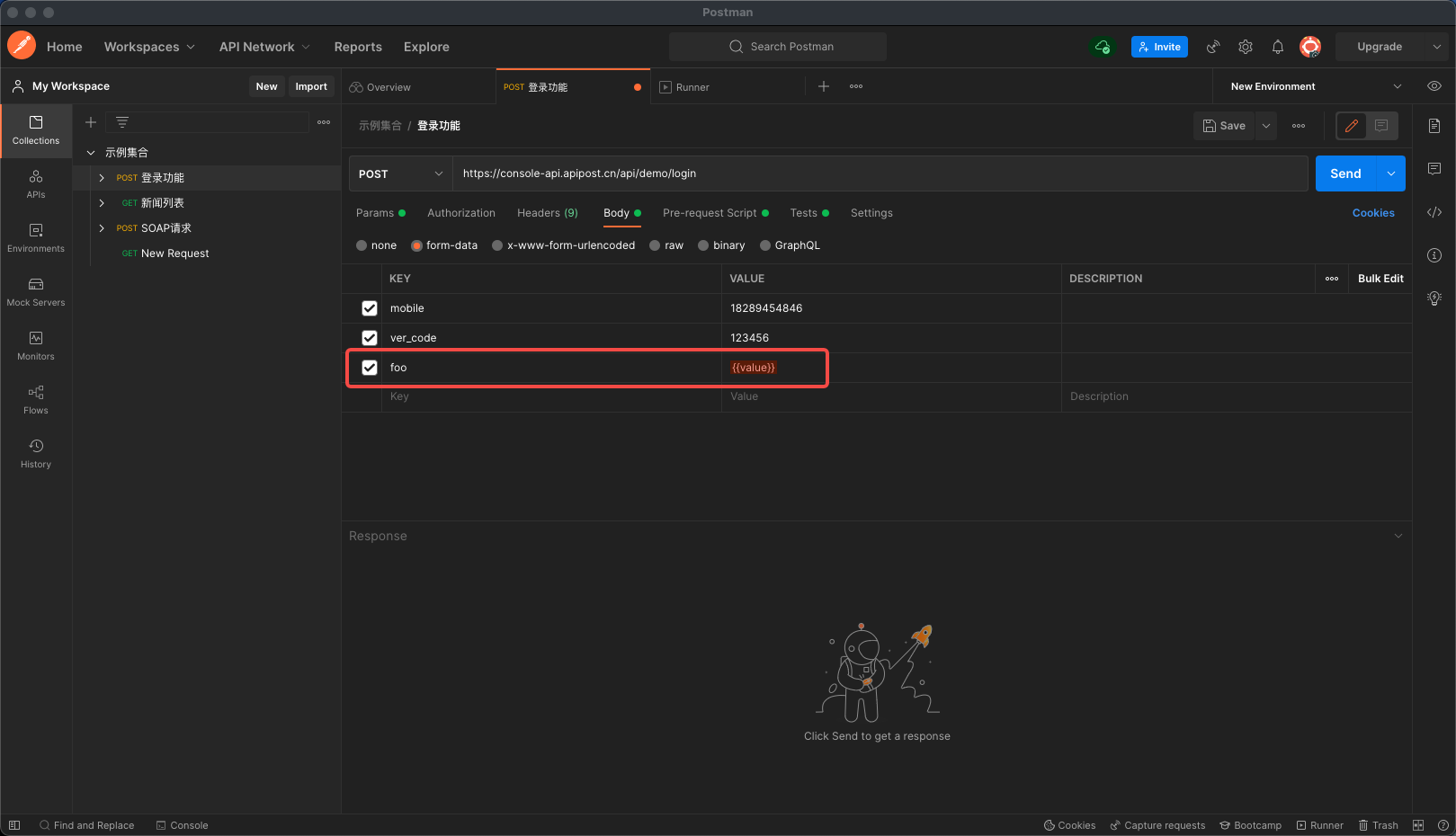
Task: Click the collections filter icon
Action: coord(122,122)
